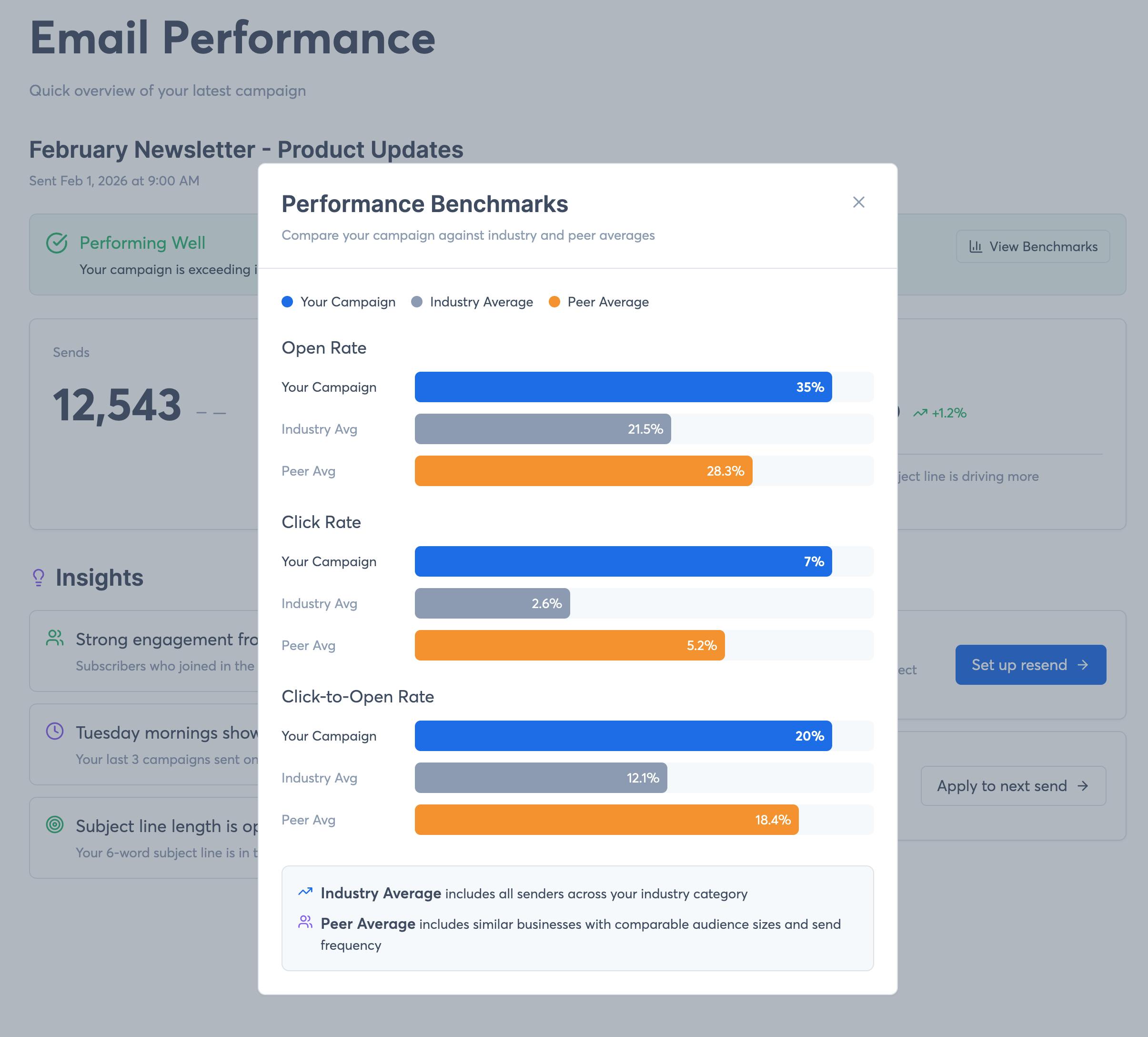Screen dimensions: 1148x1037
Task: Click the blue Your Campaign legend dot
Action: [288, 302]
